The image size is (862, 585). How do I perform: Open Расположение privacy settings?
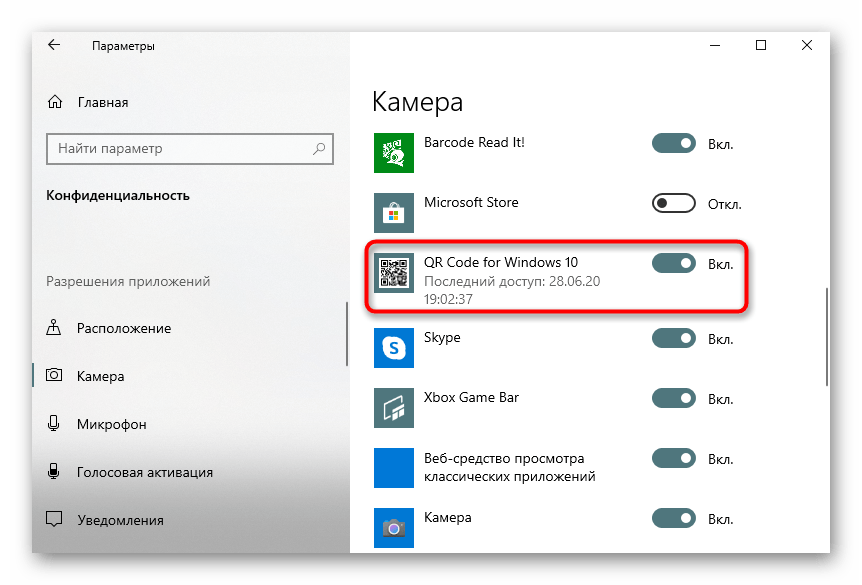click(190, 328)
